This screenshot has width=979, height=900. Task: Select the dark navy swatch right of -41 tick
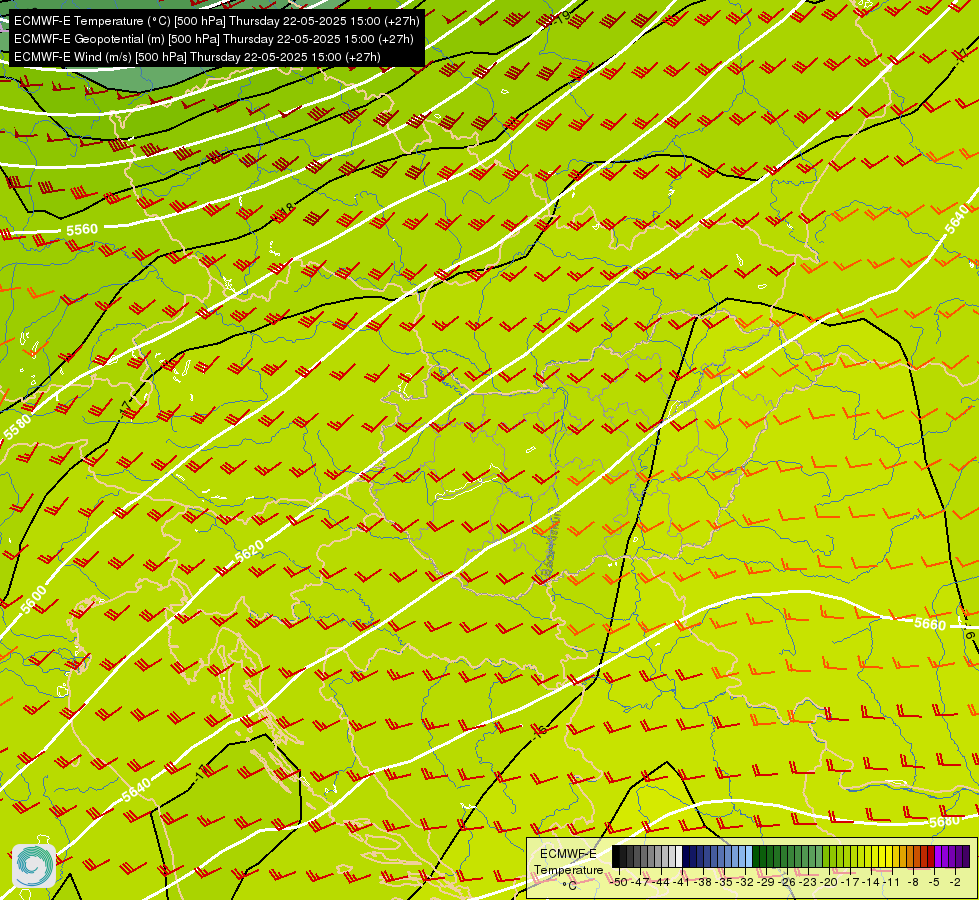[x=686, y=856]
